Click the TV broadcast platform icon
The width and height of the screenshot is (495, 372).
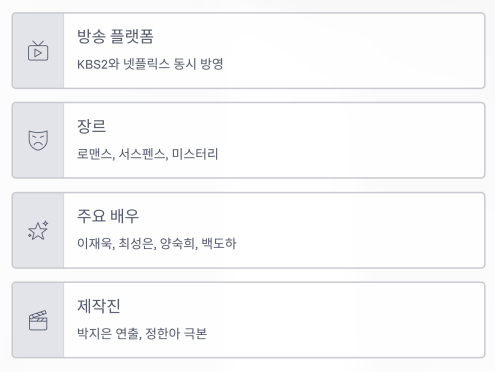pyautogui.click(x=38, y=51)
